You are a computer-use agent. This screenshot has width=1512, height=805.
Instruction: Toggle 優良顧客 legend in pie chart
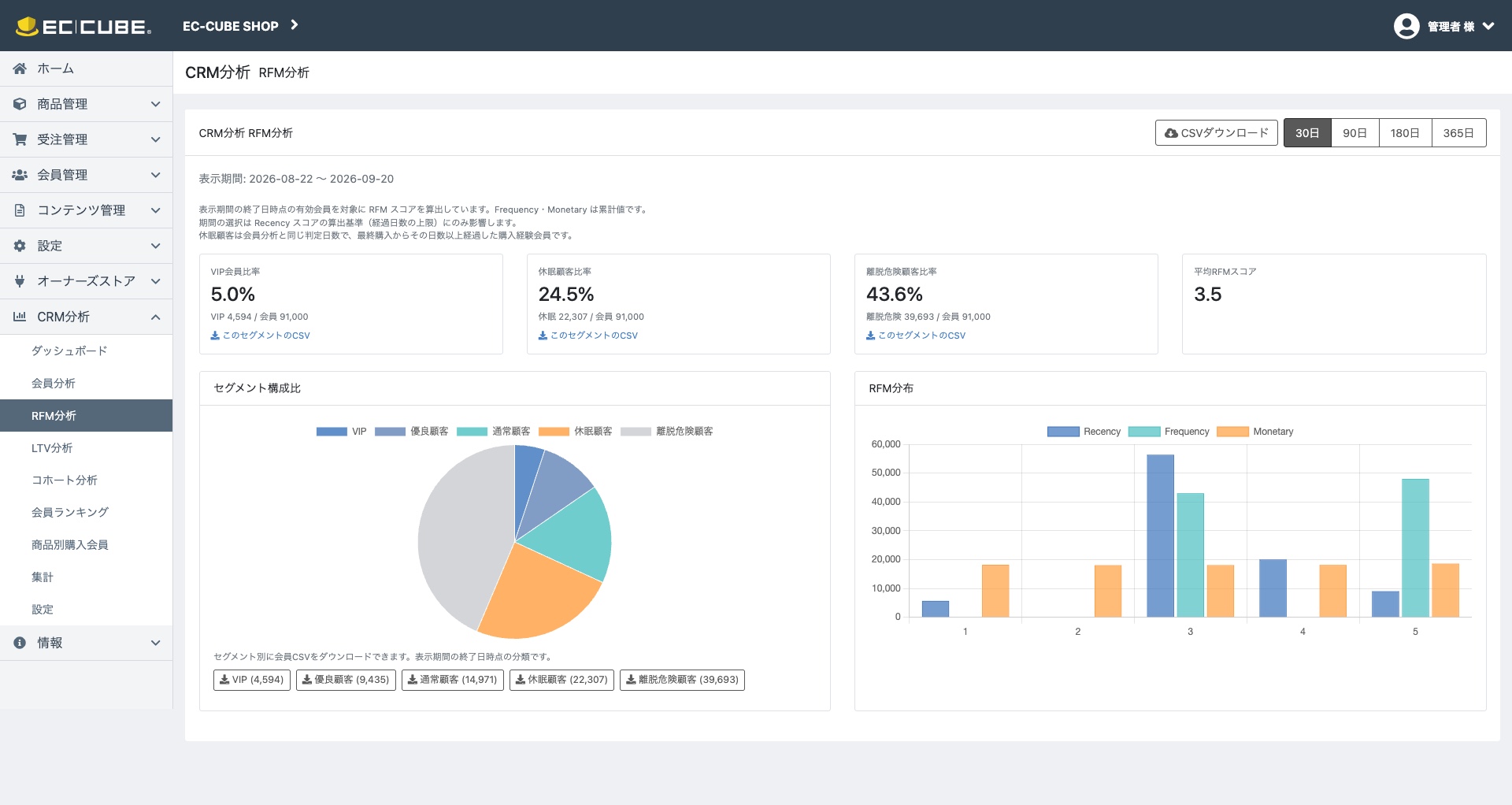click(x=412, y=432)
